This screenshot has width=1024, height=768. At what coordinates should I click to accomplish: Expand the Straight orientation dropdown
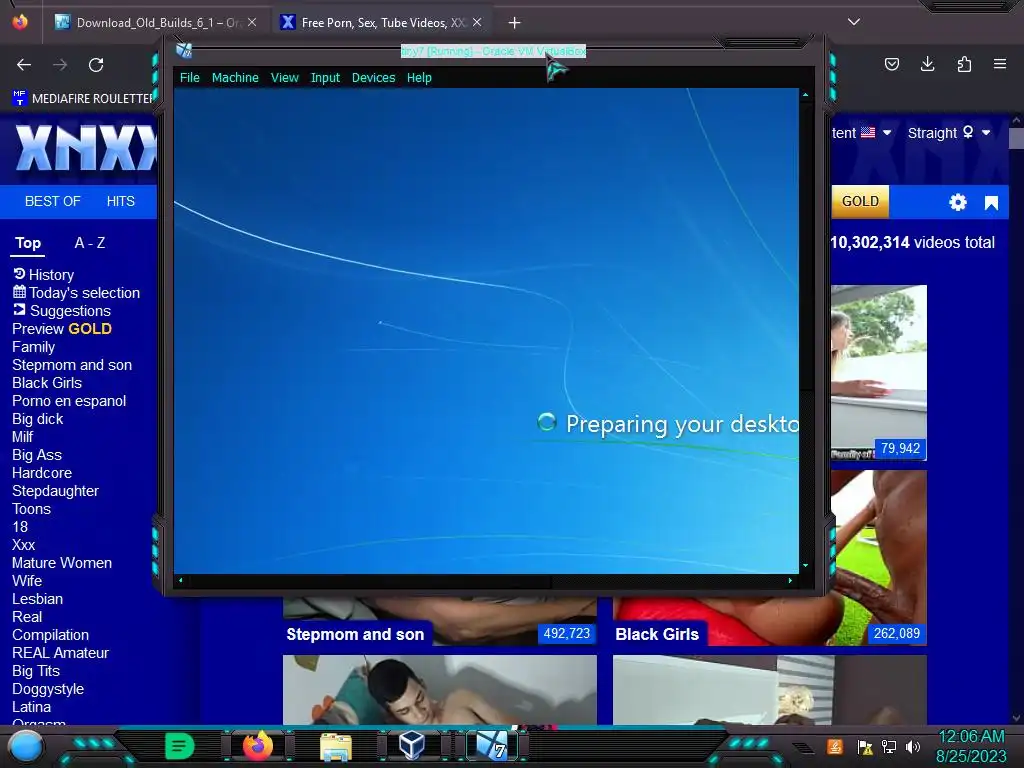[x=949, y=133]
